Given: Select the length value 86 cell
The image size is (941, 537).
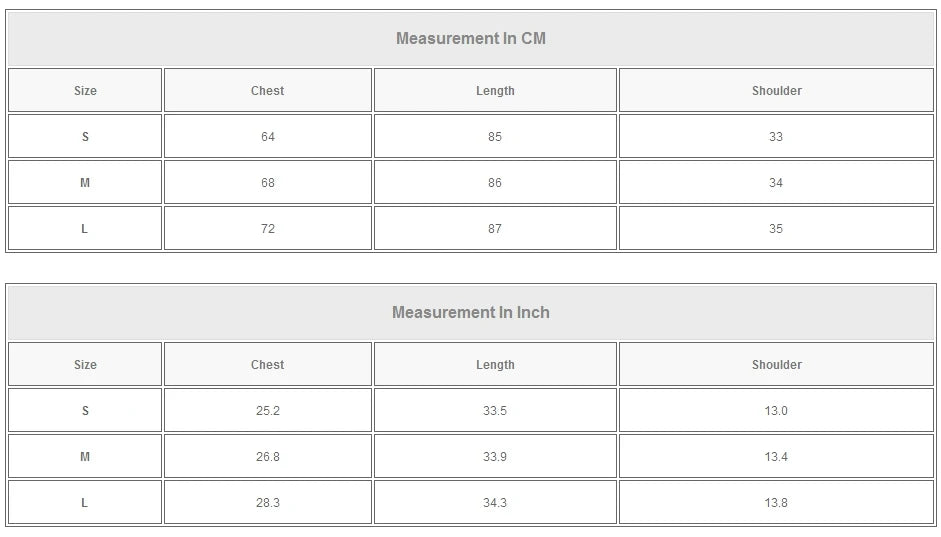Looking at the screenshot, I should click(495, 183).
